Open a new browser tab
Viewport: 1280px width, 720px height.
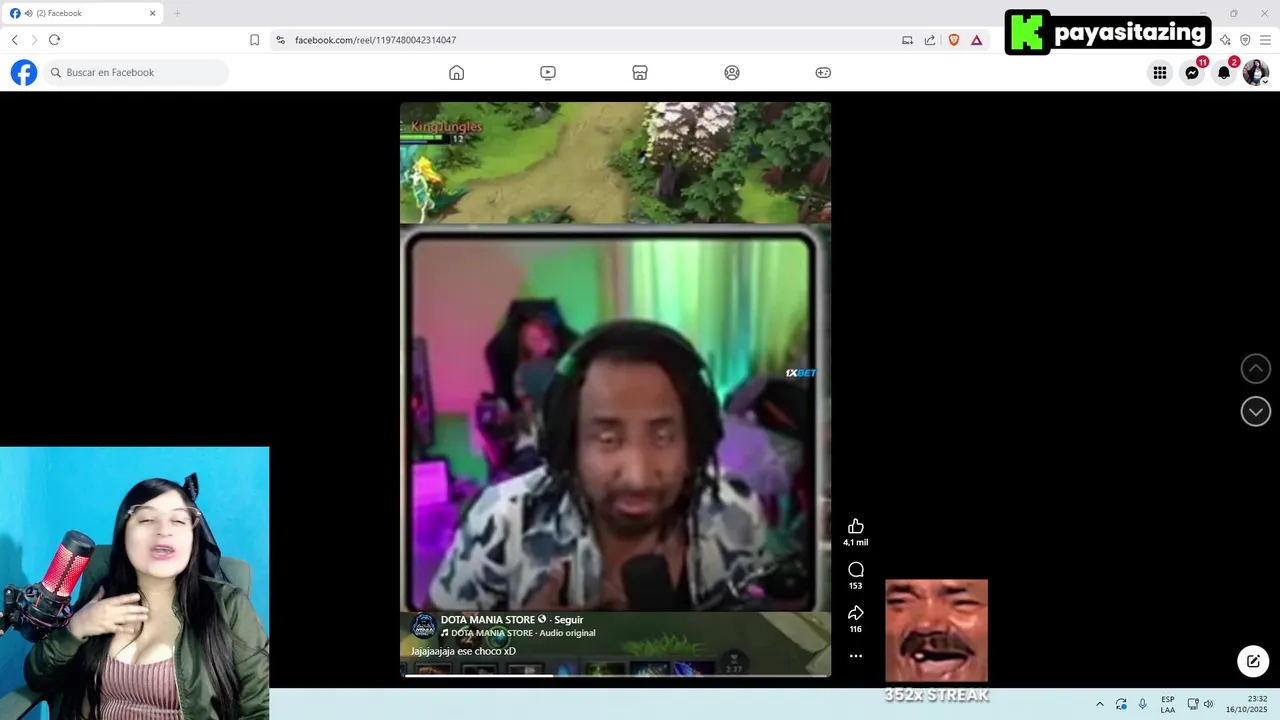[x=177, y=13]
